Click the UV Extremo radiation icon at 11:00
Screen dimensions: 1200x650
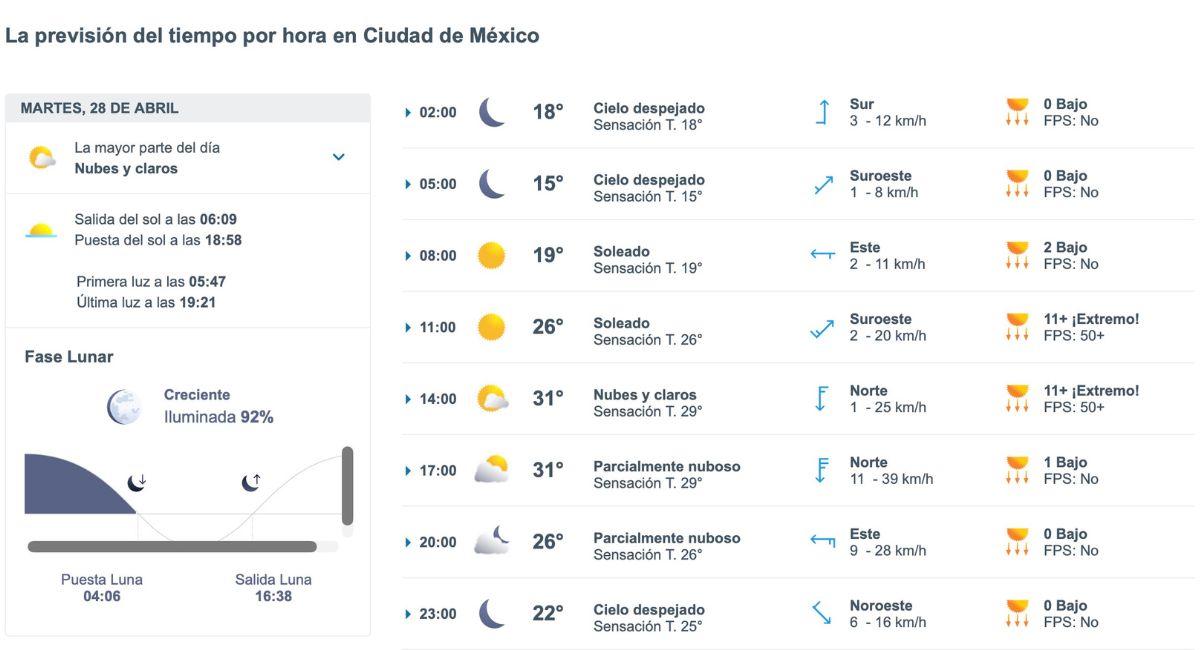(x=1018, y=327)
